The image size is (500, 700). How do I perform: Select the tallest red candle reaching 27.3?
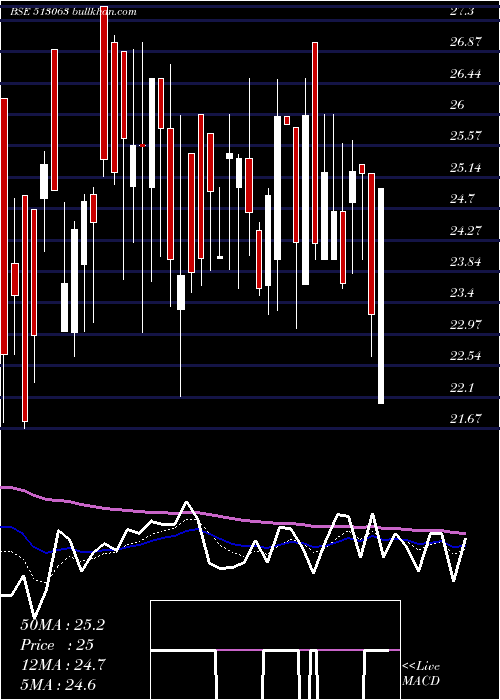click(x=104, y=83)
